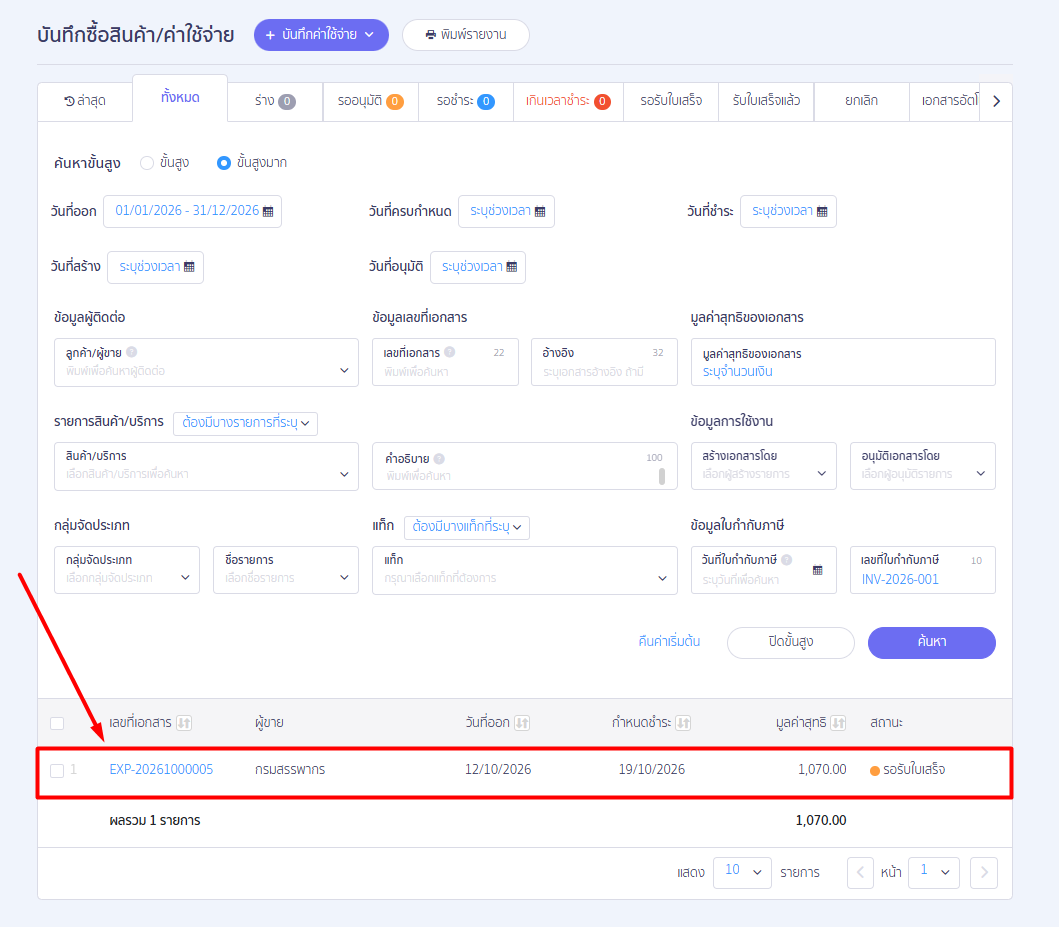The height and width of the screenshot is (927, 1059).
Task: Switch to the ยกเลิก tab
Action: pos(862,101)
